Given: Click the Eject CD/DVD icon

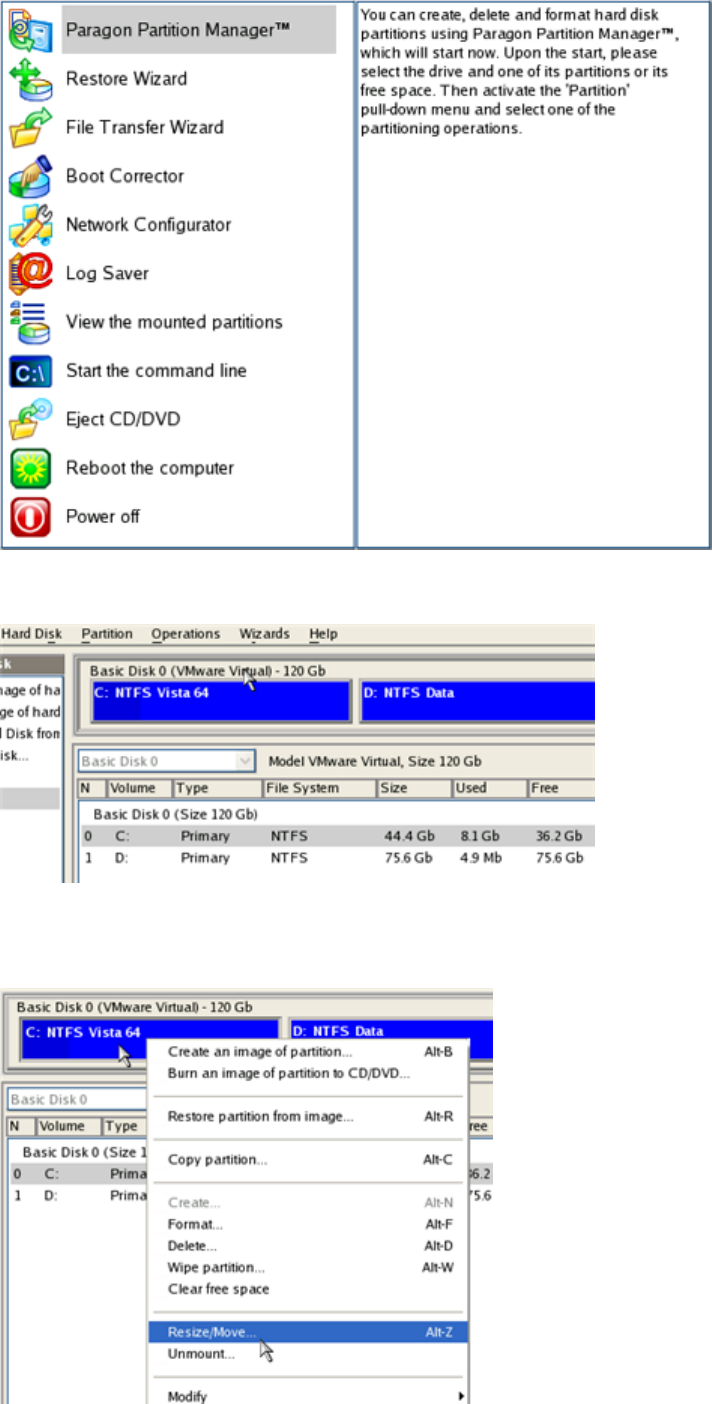Looking at the screenshot, I should [30, 420].
